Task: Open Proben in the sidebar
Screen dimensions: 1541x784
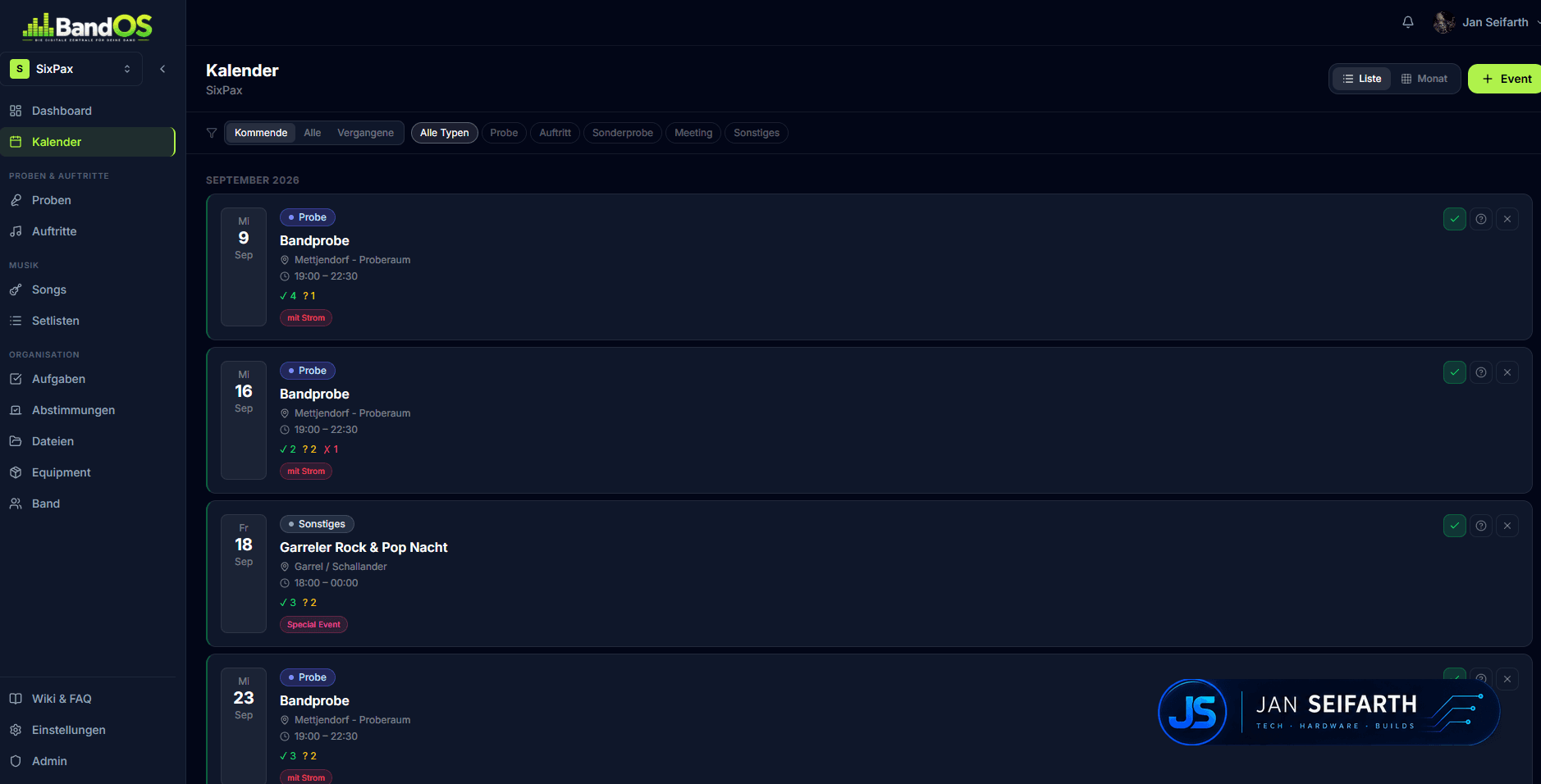Action: point(88,200)
